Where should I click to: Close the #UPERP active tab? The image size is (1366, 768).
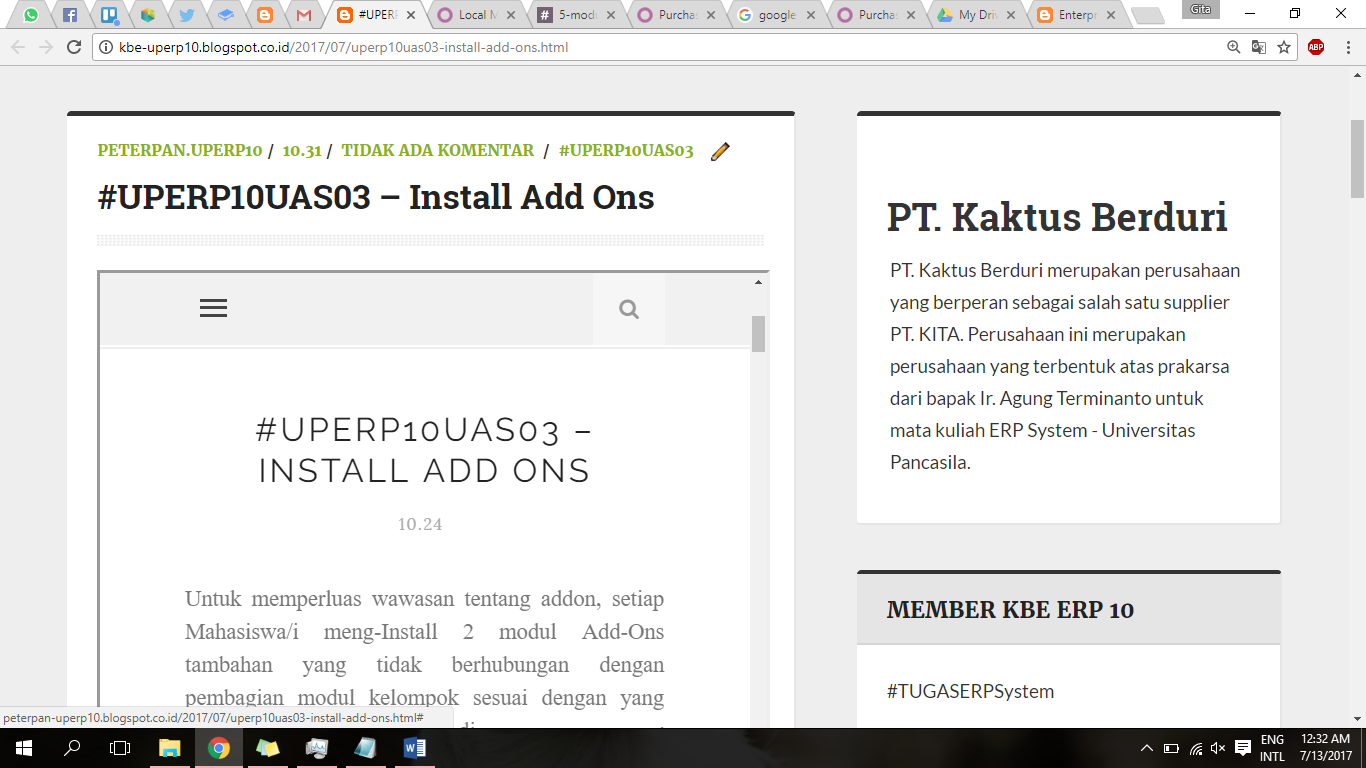[411, 15]
